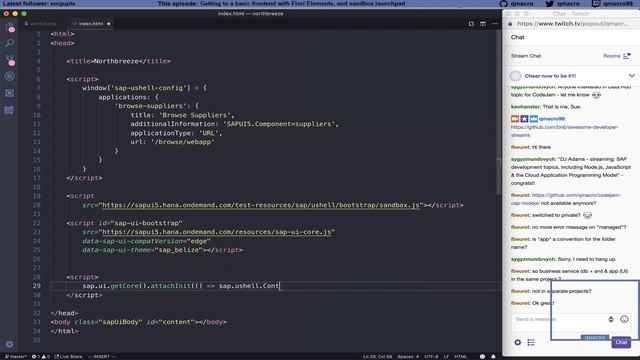Image resolution: width=640 pixels, height=360 pixels.
Task: Open Twitch chat settings gear
Action: [518, 342]
